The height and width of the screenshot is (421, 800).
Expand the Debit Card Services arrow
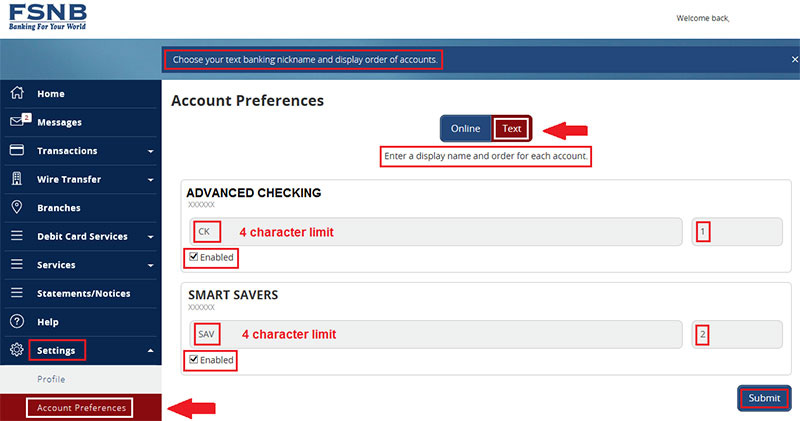pos(151,237)
